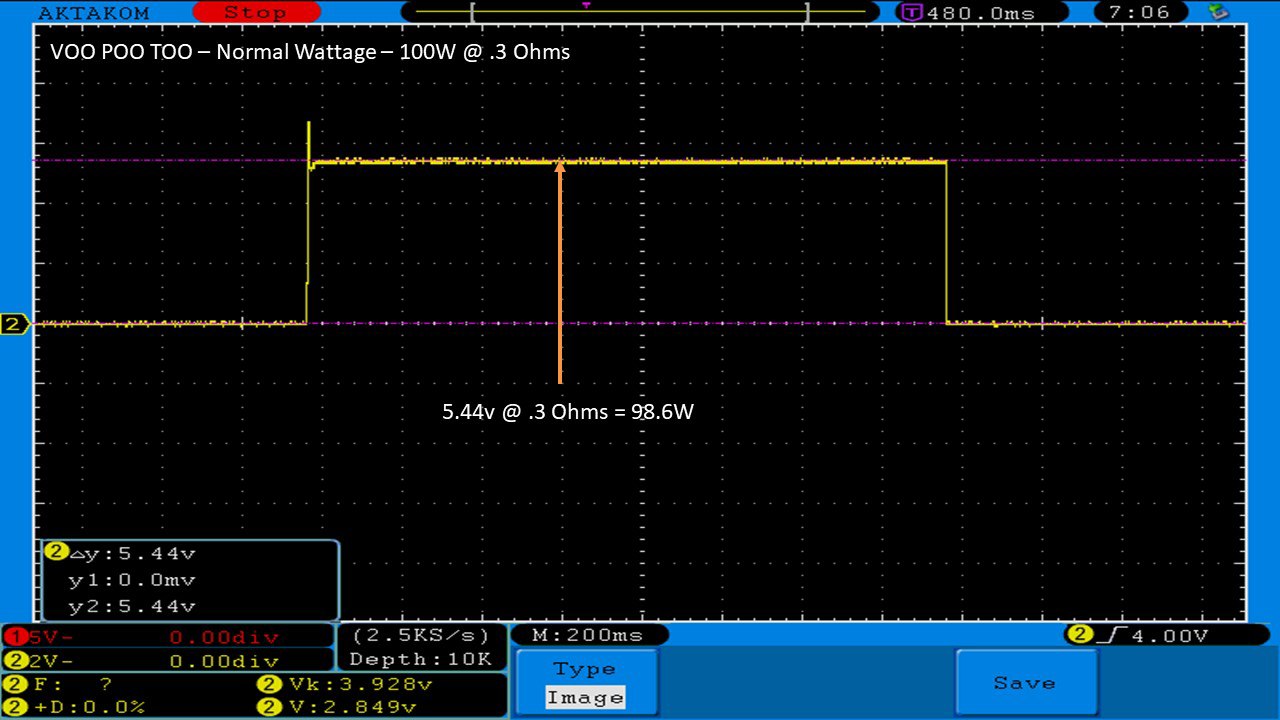Click the channel 2 ground marker on left edge
1280x720 pixels.
pos(14,324)
